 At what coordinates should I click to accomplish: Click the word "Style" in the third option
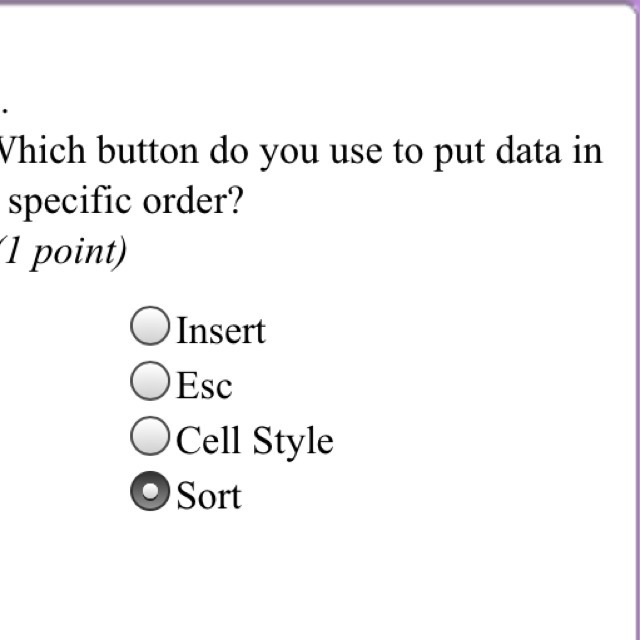click(293, 442)
